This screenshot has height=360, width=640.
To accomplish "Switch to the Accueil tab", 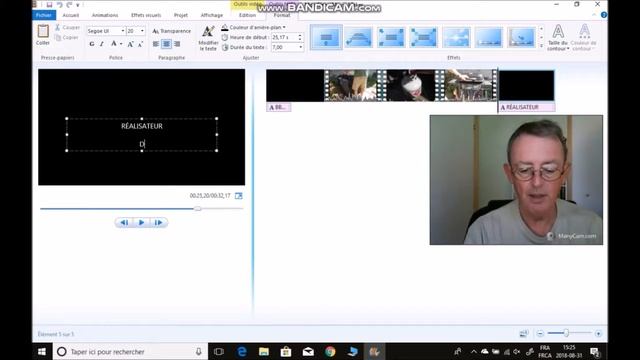I will point(71,15).
